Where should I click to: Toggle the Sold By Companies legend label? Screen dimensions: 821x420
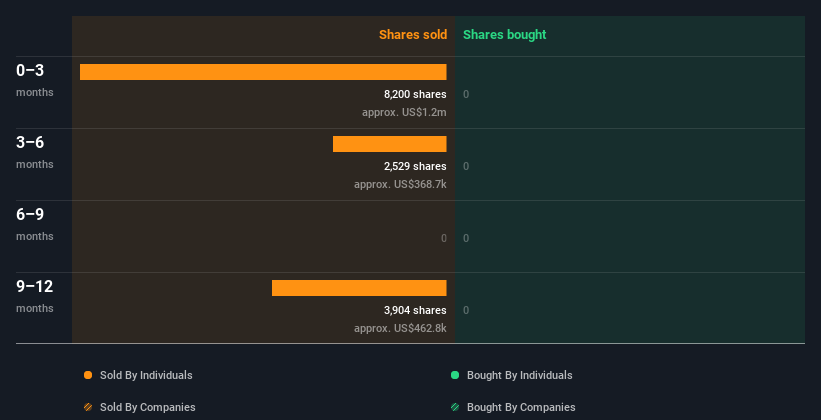[148, 407]
